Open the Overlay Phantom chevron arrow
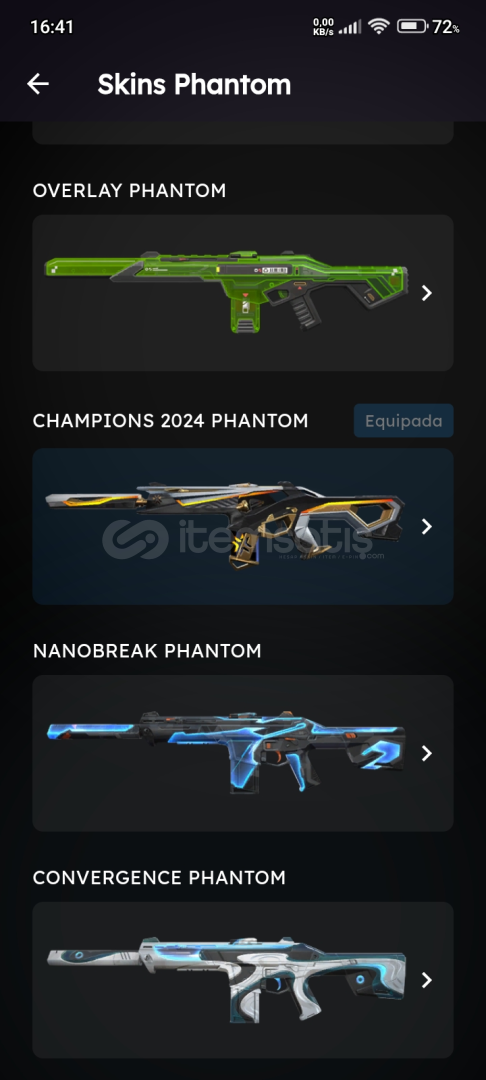The width and height of the screenshot is (486, 1080). tap(427, 293)
